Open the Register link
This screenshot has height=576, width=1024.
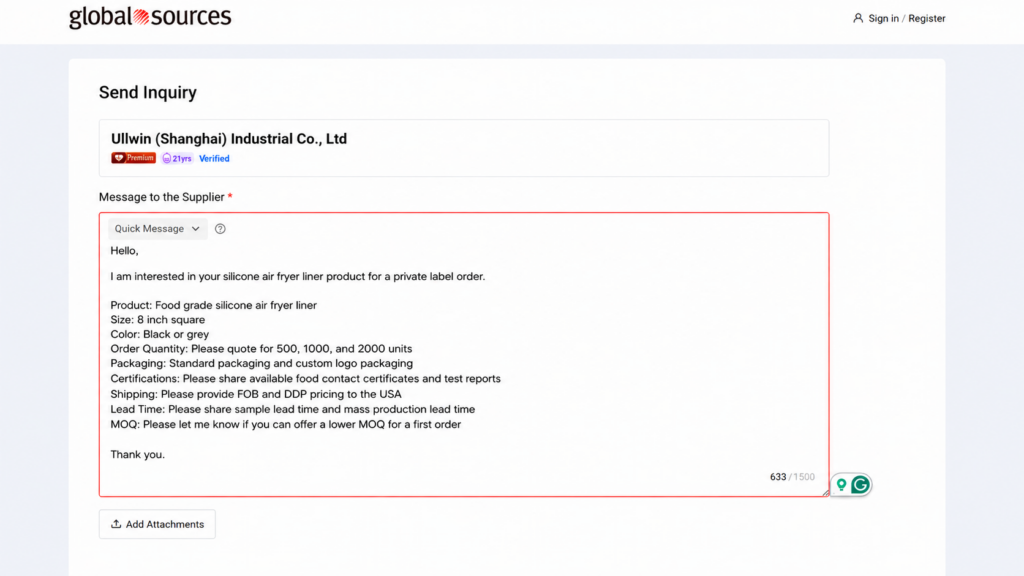pyautogui.click(x=927, y=18)
